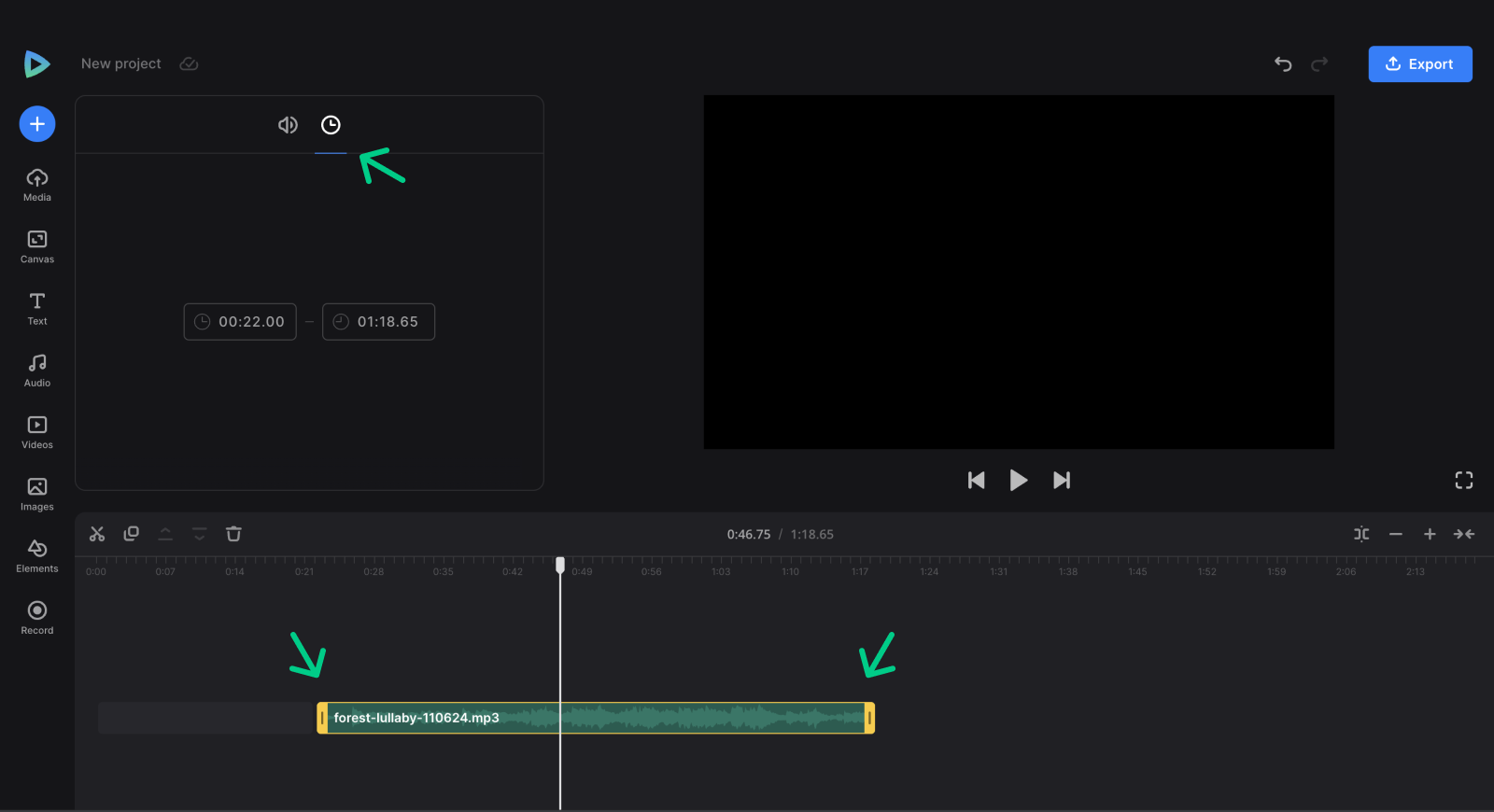Click the Clipchamp-style app logo
Viewport: 1494px width, 812px height.
click(36, 63)
